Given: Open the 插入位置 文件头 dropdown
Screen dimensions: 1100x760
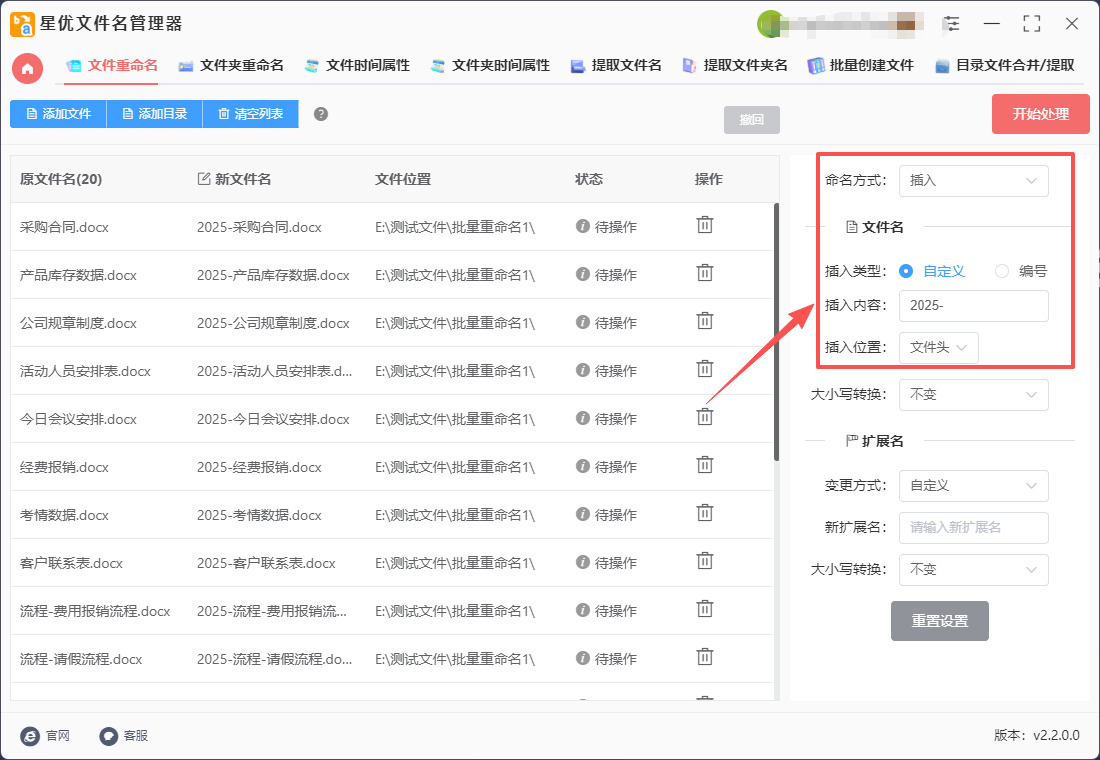Looking at the screenshot, I should 938,347.
